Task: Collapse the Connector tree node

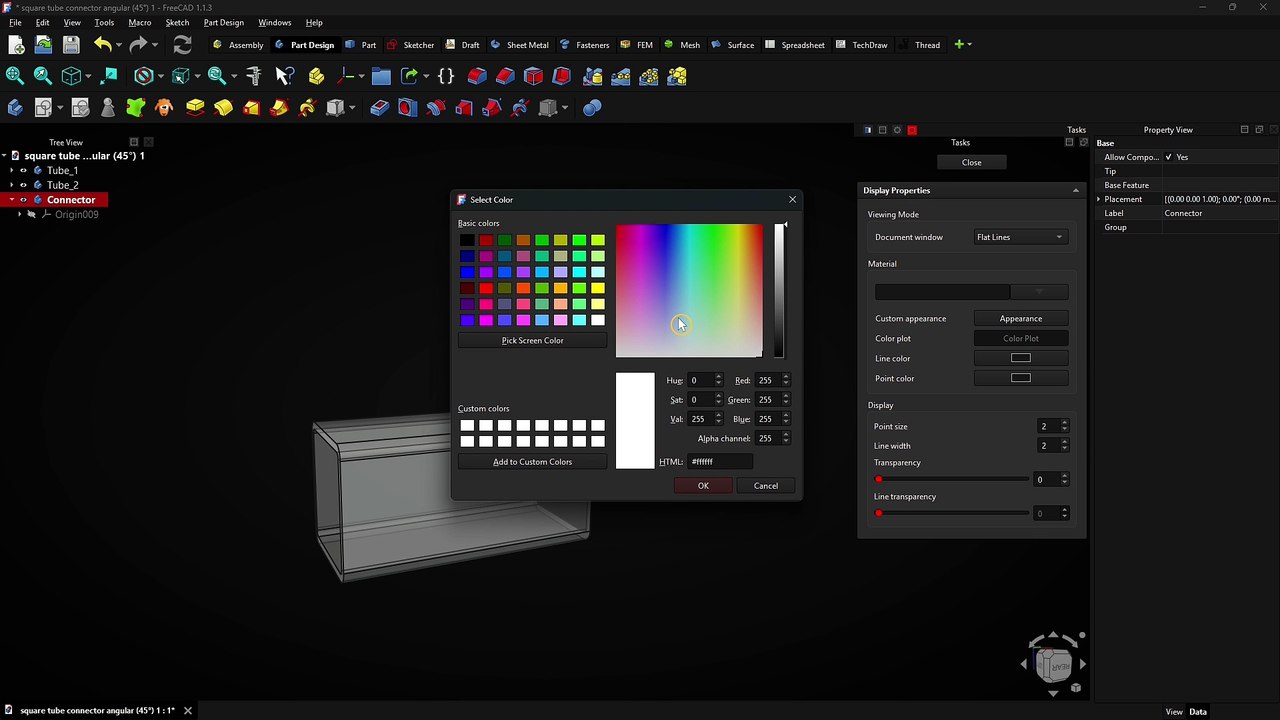Action: 11,200
